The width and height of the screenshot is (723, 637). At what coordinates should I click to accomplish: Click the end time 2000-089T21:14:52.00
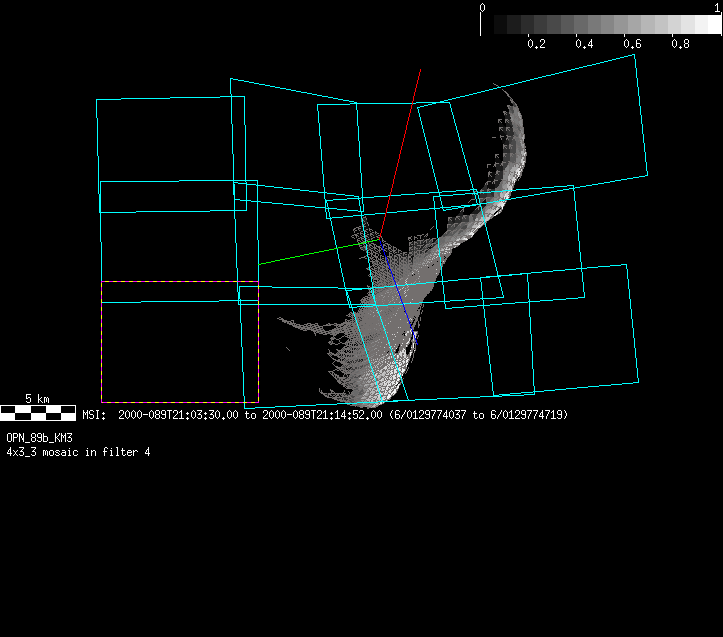[x=322, y=415]
